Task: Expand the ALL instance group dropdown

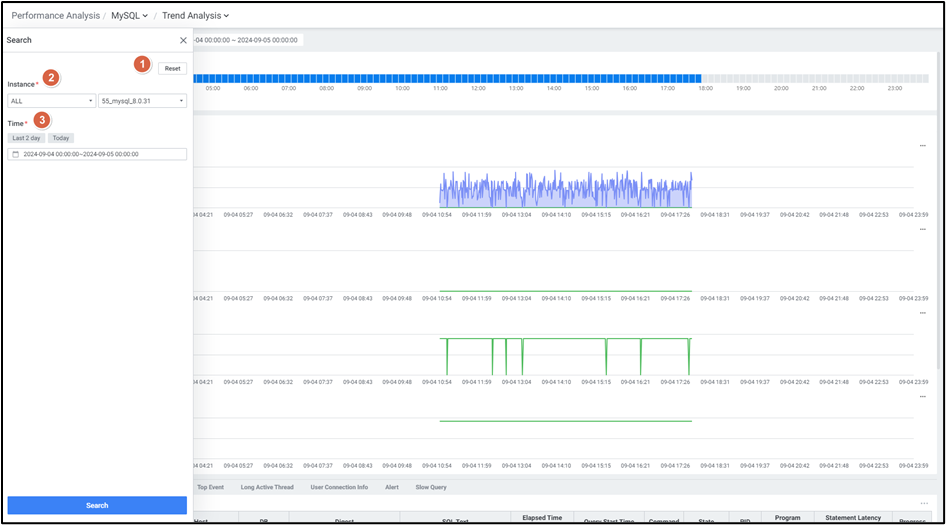Action: (x=51, y=101)
